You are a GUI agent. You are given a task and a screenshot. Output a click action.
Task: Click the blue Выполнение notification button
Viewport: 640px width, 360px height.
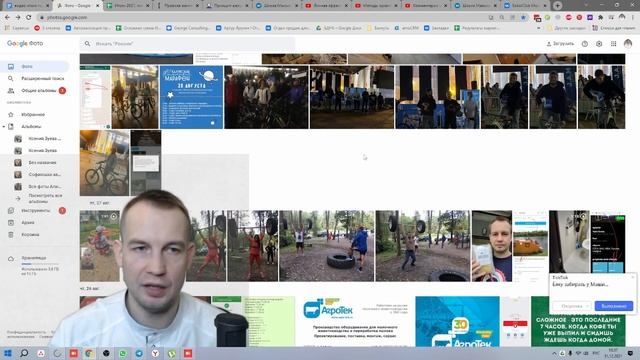613,306
